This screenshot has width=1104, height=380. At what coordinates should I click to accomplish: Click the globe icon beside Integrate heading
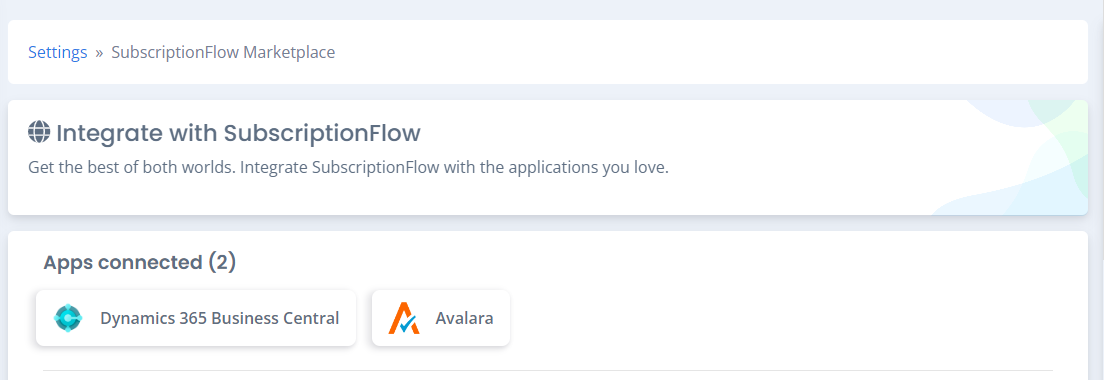coord(39,132)
